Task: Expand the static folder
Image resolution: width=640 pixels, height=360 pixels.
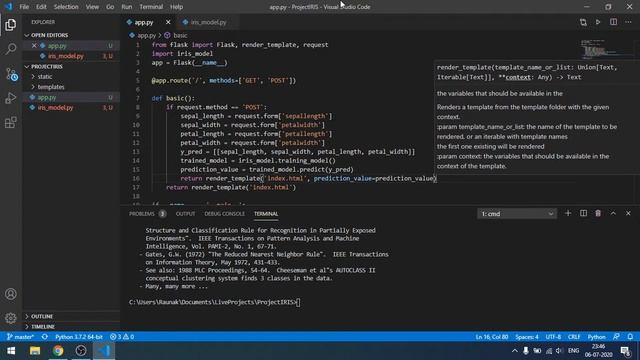Action: click(x=44, y=77)
